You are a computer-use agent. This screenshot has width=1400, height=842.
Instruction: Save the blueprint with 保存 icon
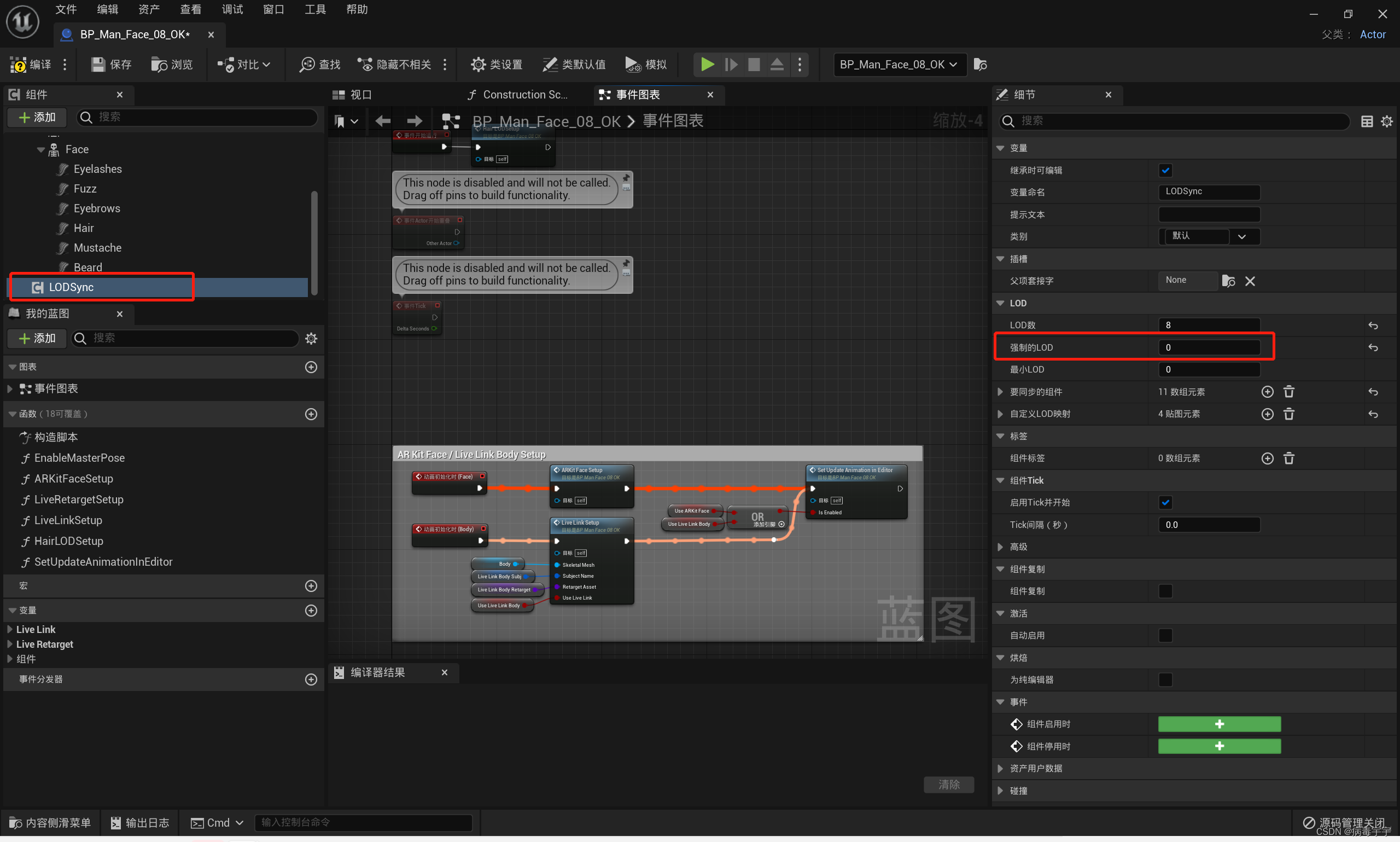[98, 65]
